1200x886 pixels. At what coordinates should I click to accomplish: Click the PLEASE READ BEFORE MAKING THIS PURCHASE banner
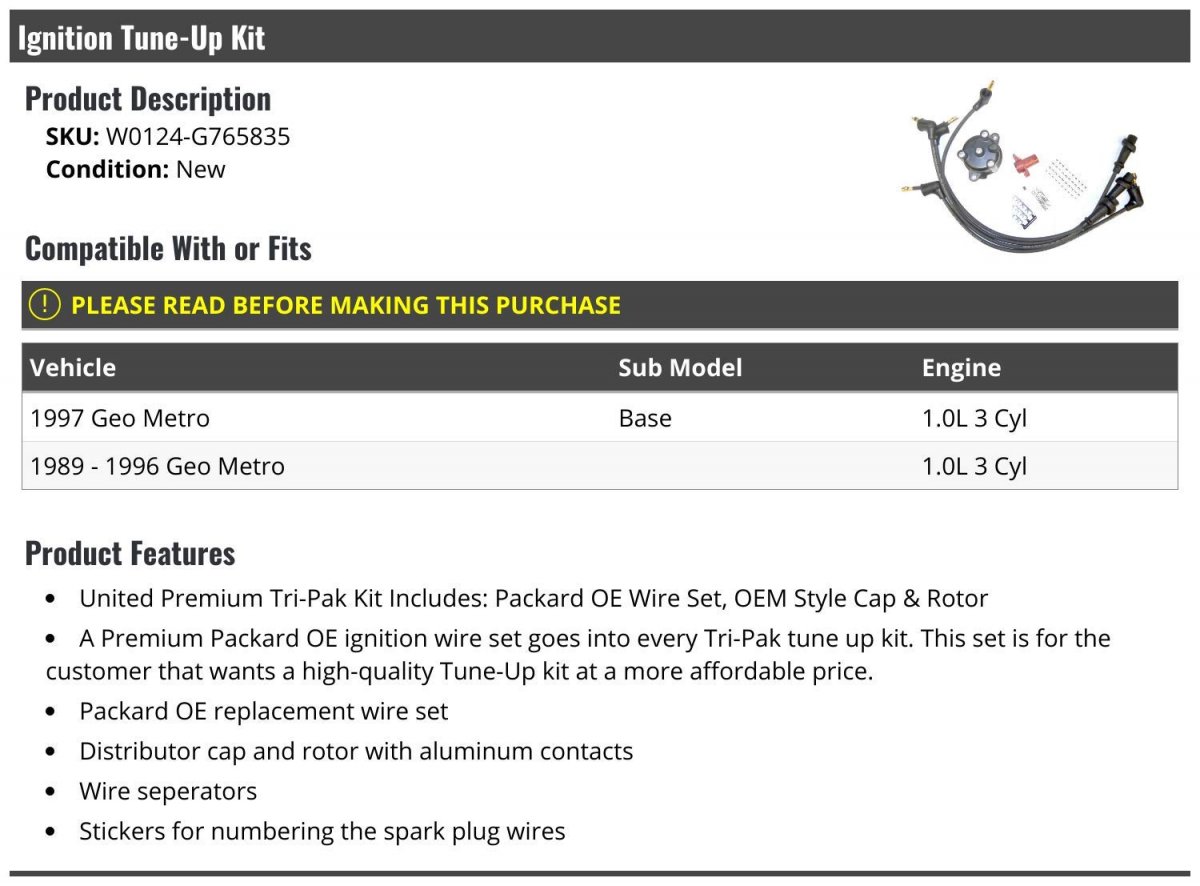pos(600,305)
